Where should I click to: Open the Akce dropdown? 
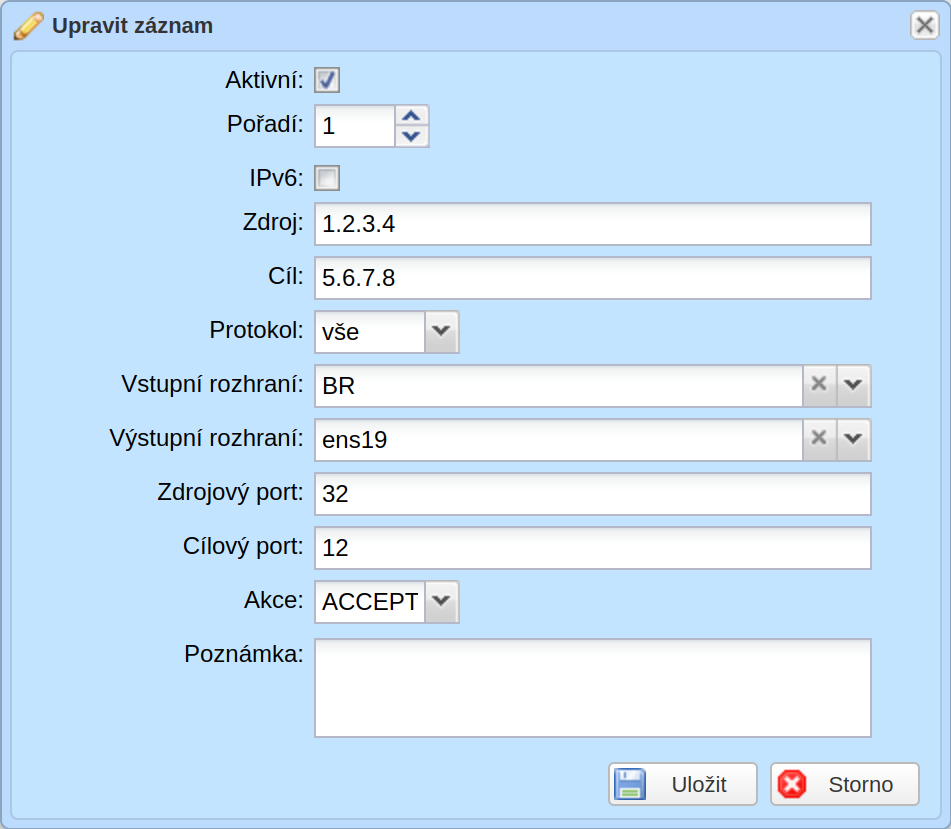[x=441, y=602]
